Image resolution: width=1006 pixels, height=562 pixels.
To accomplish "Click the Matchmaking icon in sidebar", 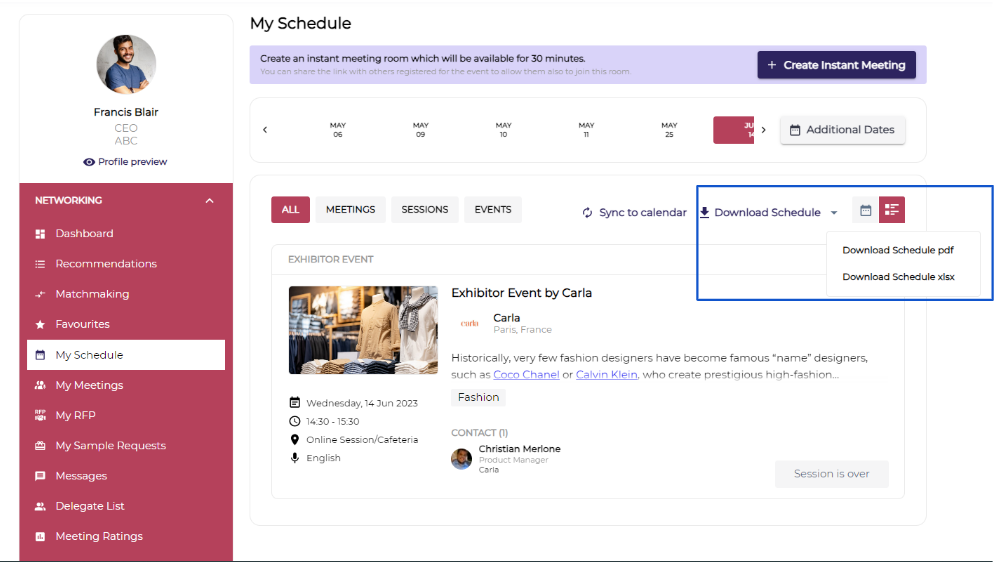I will point(40,295).
